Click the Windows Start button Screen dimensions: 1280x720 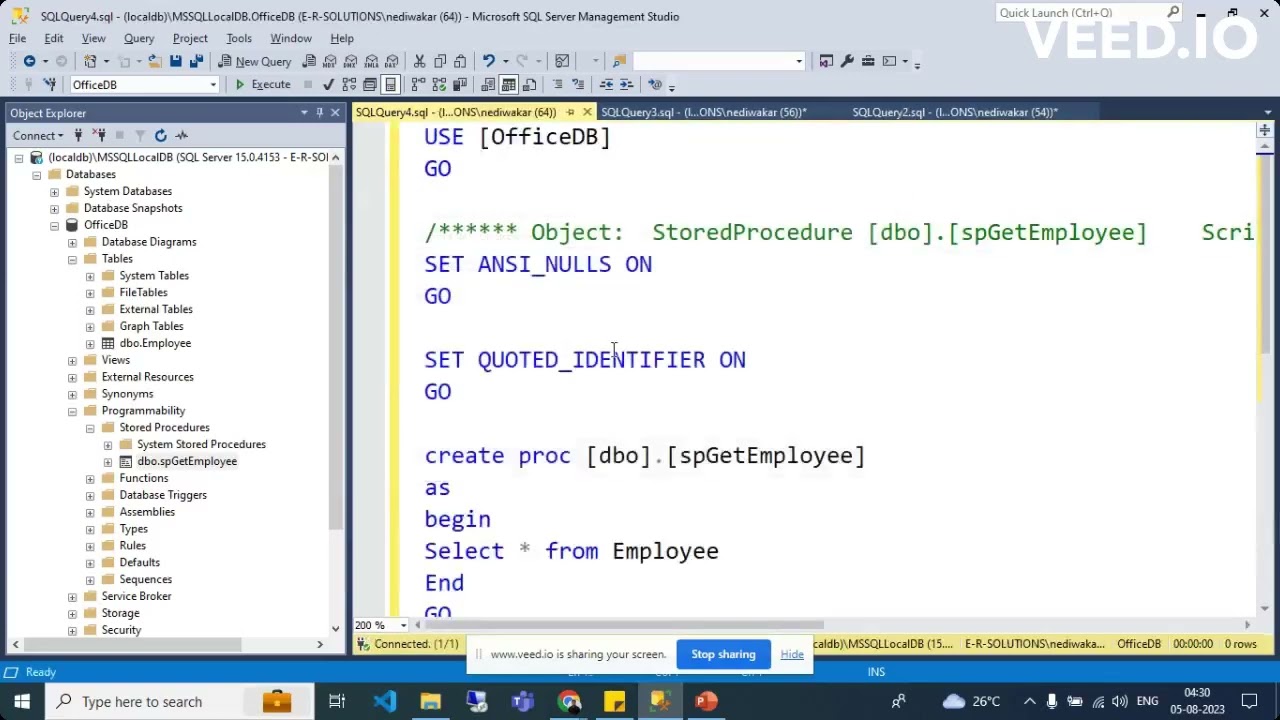(x=21, y=701)
